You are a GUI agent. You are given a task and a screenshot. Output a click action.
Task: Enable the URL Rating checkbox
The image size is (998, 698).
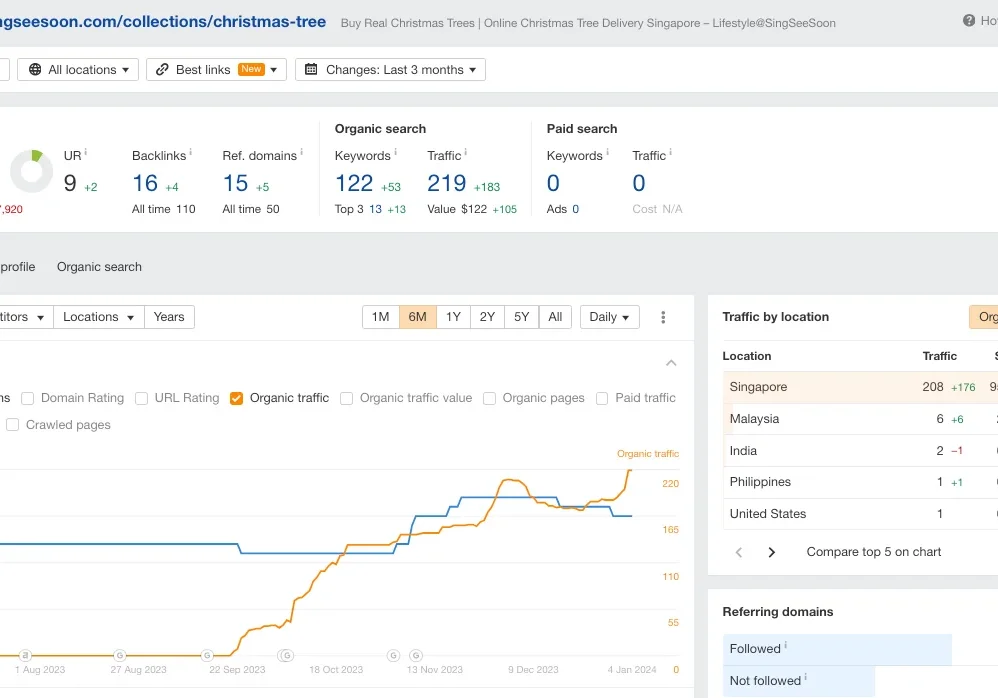point(142,398)
